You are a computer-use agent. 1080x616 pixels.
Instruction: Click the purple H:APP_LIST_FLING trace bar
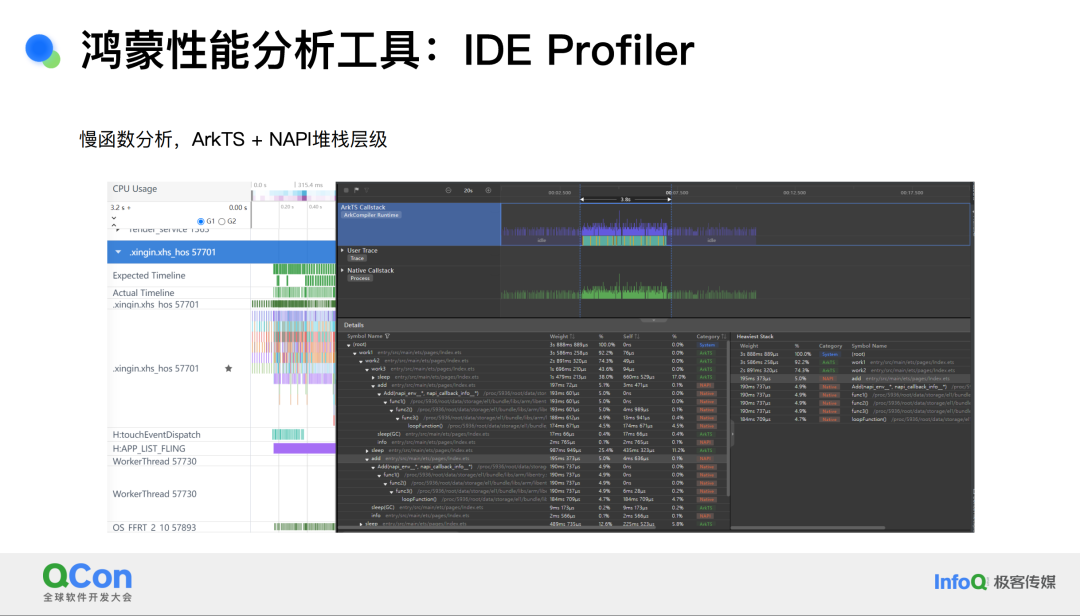304,449
